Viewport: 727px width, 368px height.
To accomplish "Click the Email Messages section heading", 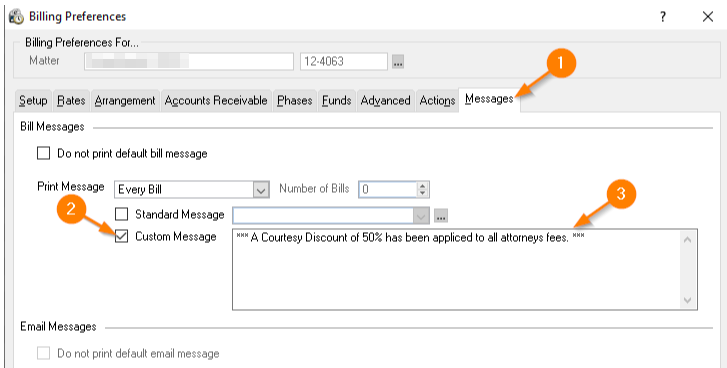I will pyautogui.click(x=58, y=327).
